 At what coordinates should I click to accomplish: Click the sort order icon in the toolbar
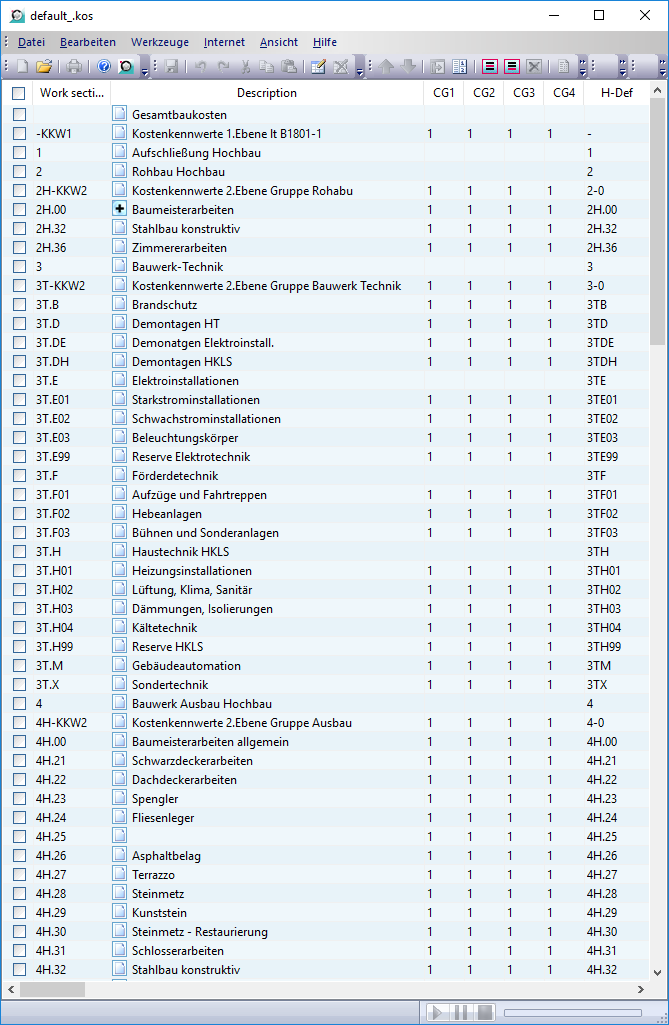click(460, 67)
